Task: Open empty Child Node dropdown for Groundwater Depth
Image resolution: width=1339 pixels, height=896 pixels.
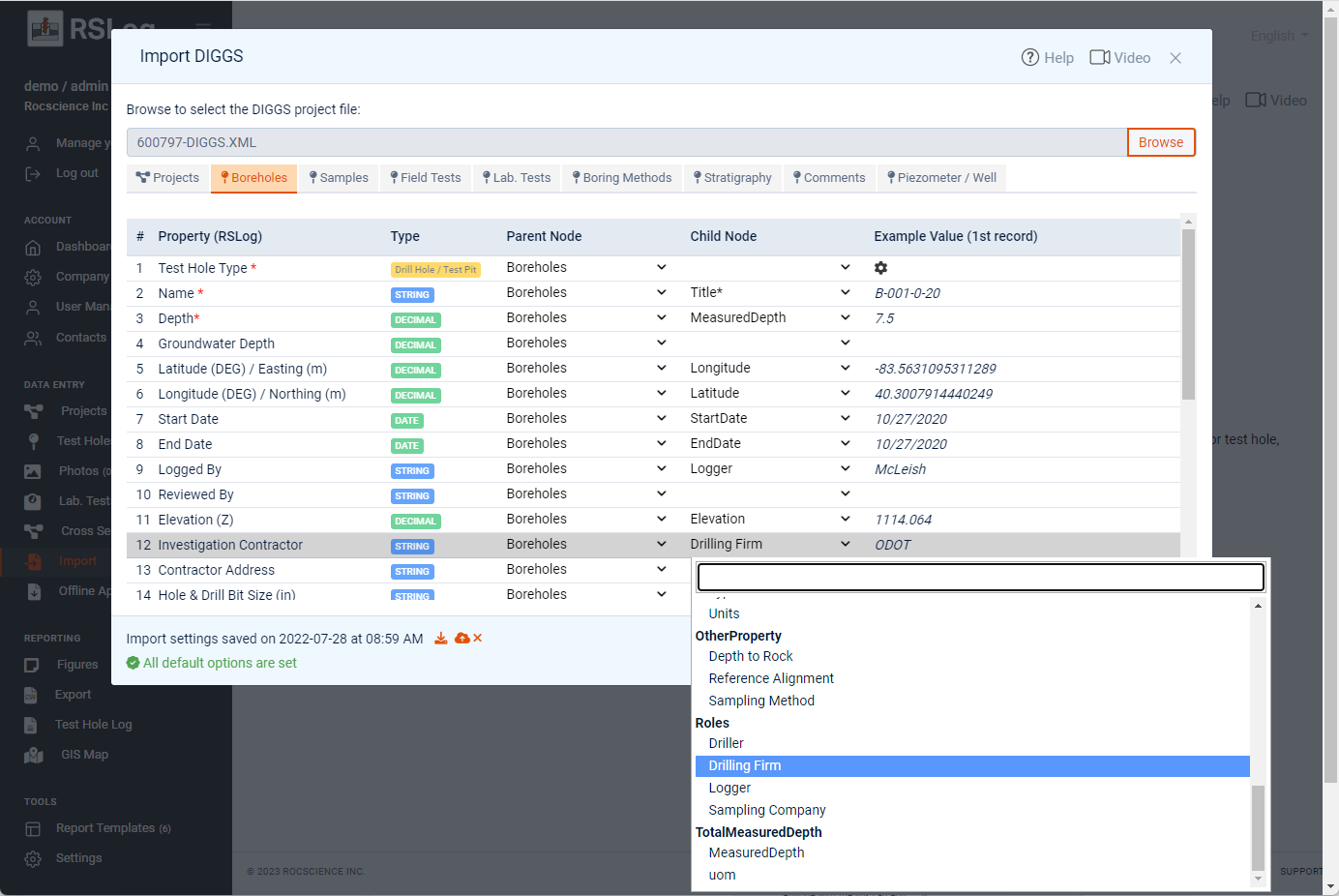Action: [770, 343]
